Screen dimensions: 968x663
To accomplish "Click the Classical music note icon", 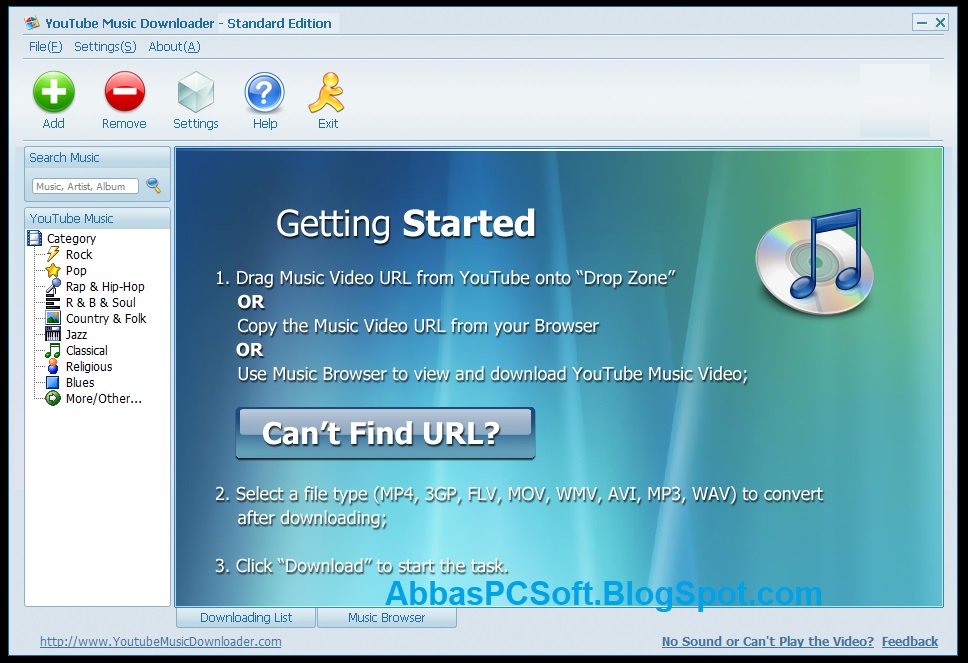I will pos(53,351).
